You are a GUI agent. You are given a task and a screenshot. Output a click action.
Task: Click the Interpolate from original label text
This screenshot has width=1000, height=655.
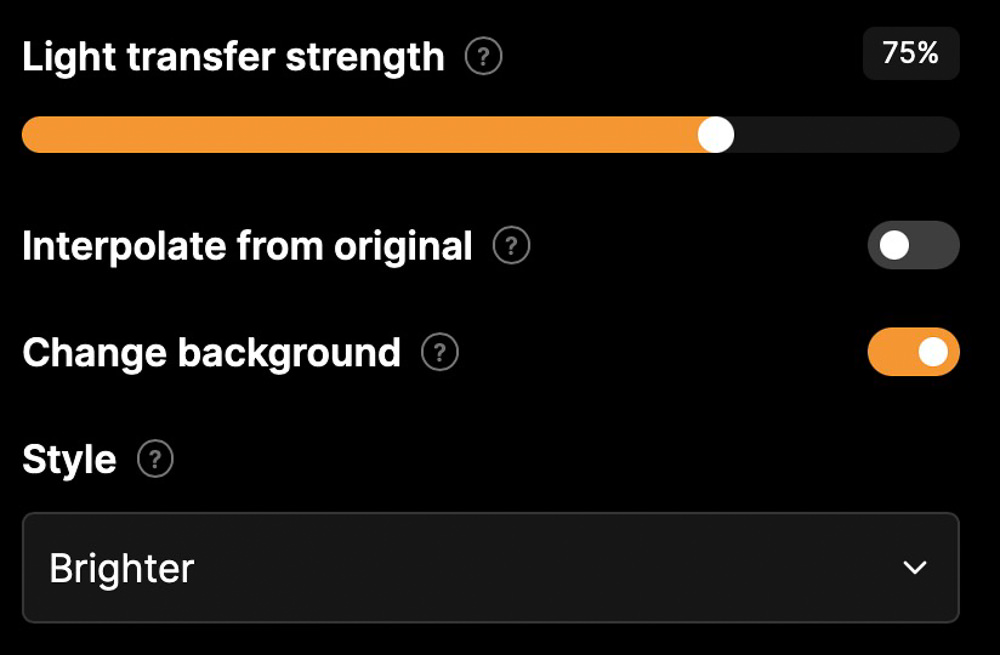click(247, 246)
